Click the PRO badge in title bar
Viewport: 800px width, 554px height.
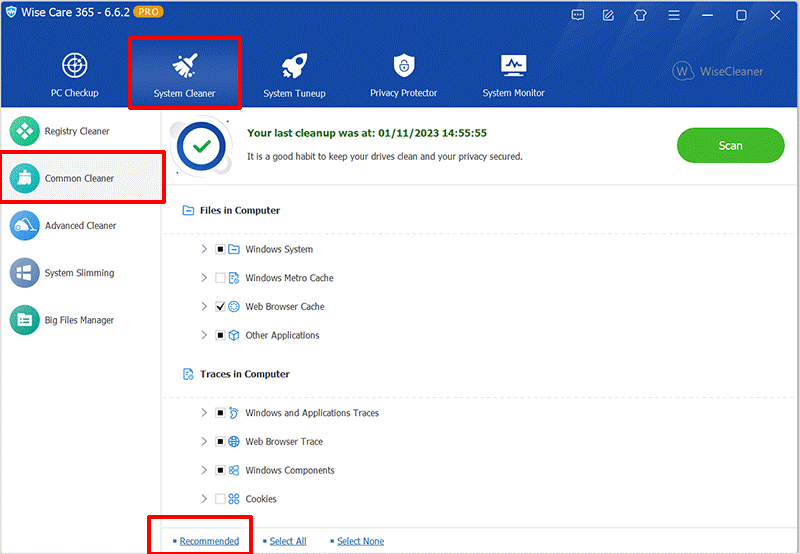tap(148, 12)
